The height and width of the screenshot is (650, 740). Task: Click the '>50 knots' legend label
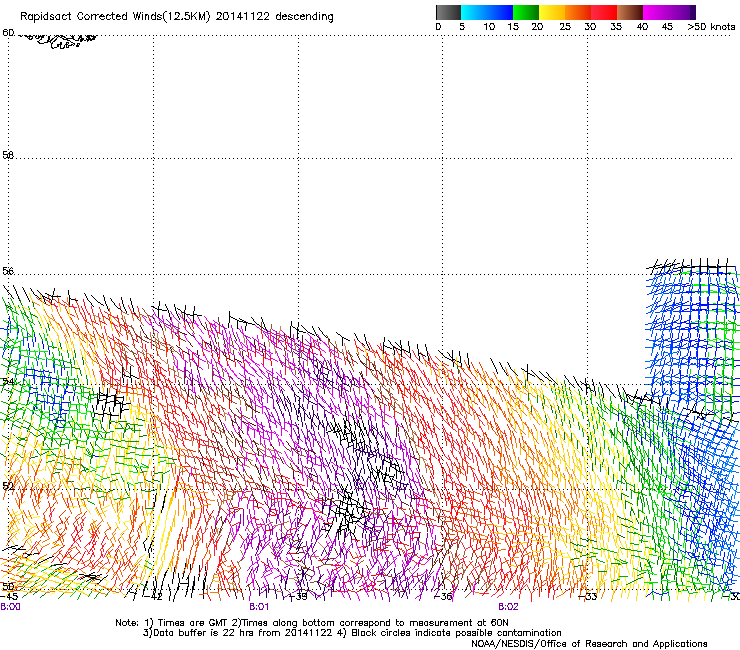(x=711, y=26)
